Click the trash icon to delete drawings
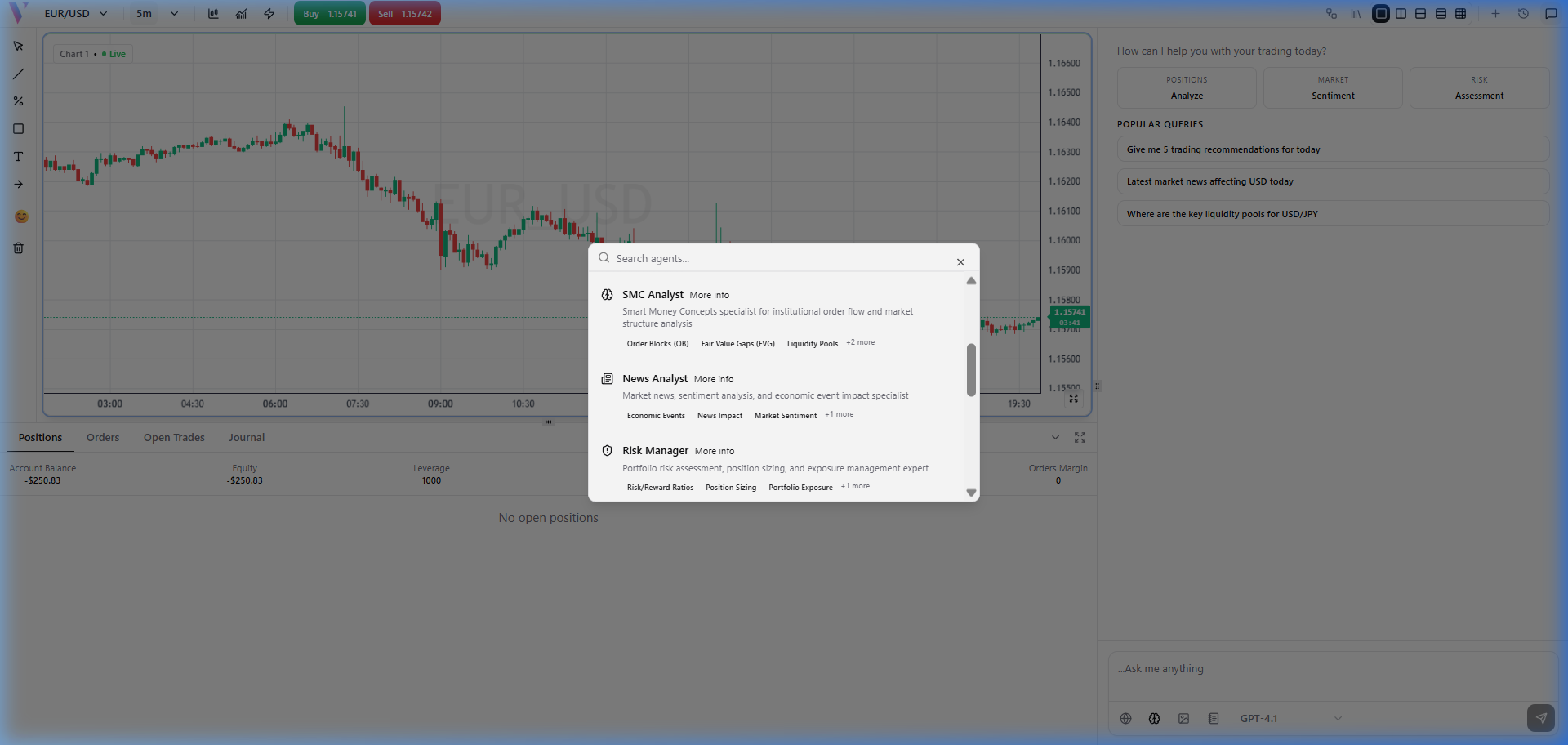This screenshot has height=745, width=1568. (18, 248)
